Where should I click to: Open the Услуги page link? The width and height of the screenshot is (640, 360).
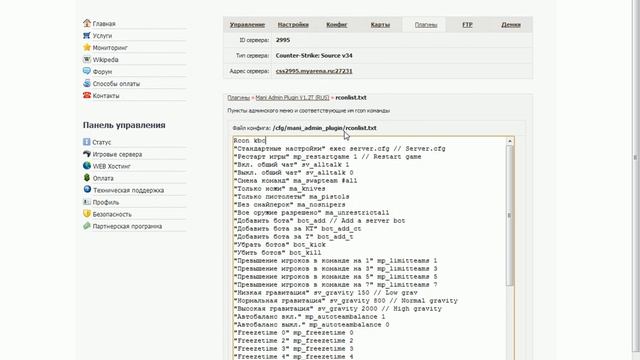(102, 36)
